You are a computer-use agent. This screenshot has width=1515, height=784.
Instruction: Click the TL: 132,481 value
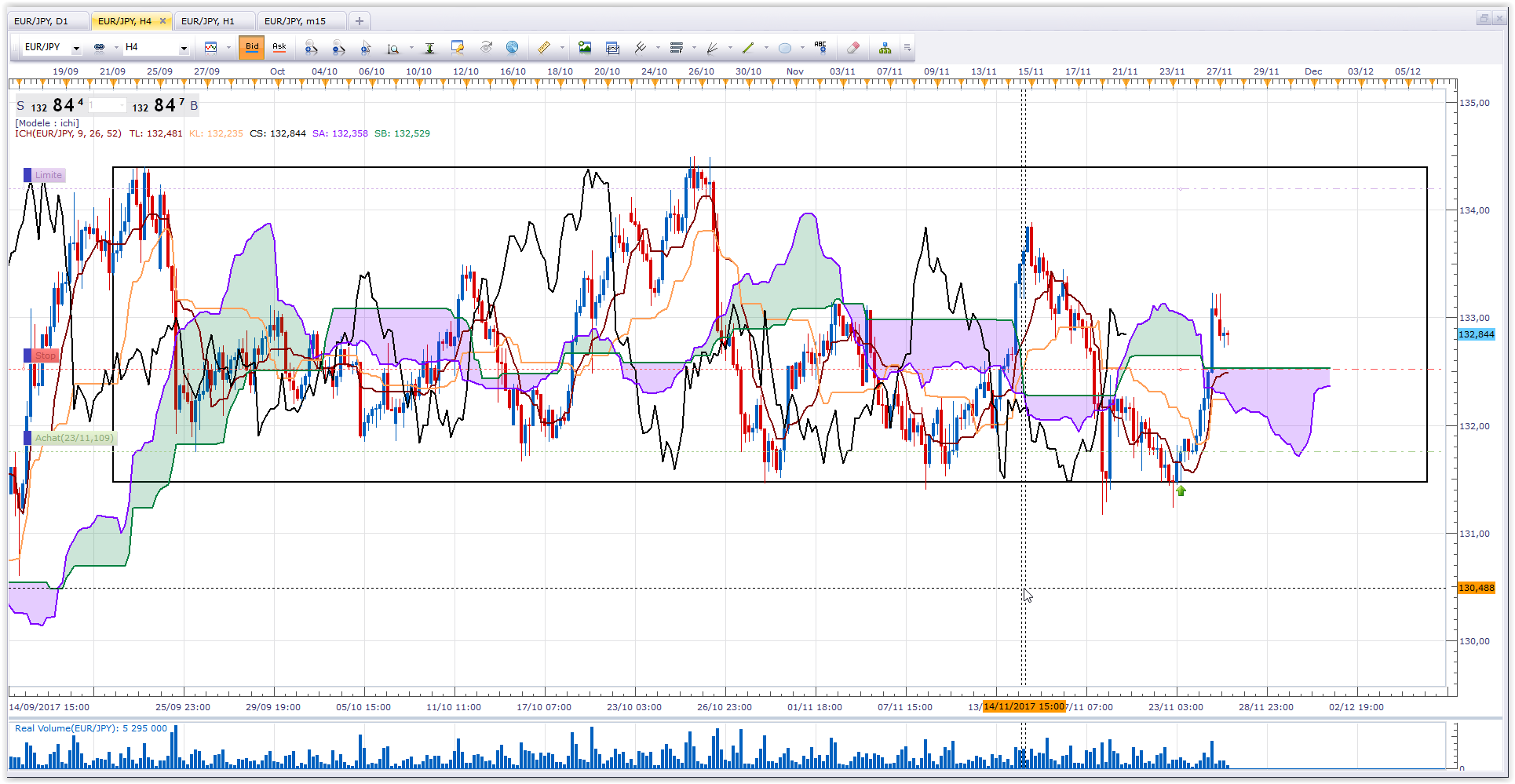tap(155, 133)
